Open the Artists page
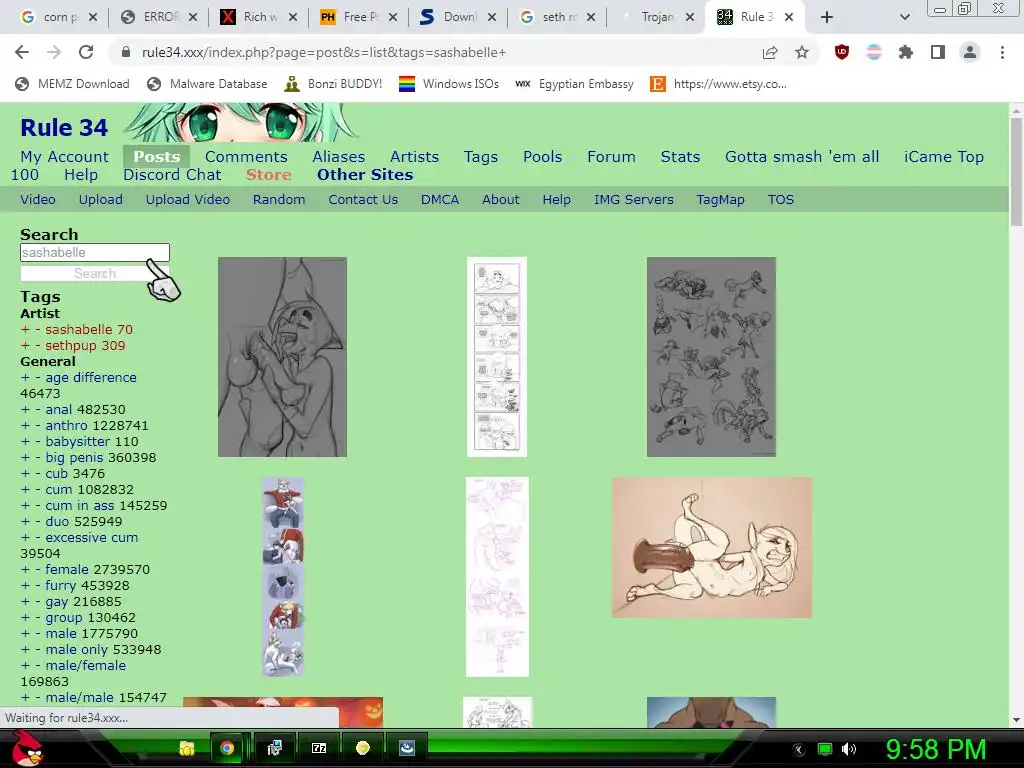 (414, 157)
